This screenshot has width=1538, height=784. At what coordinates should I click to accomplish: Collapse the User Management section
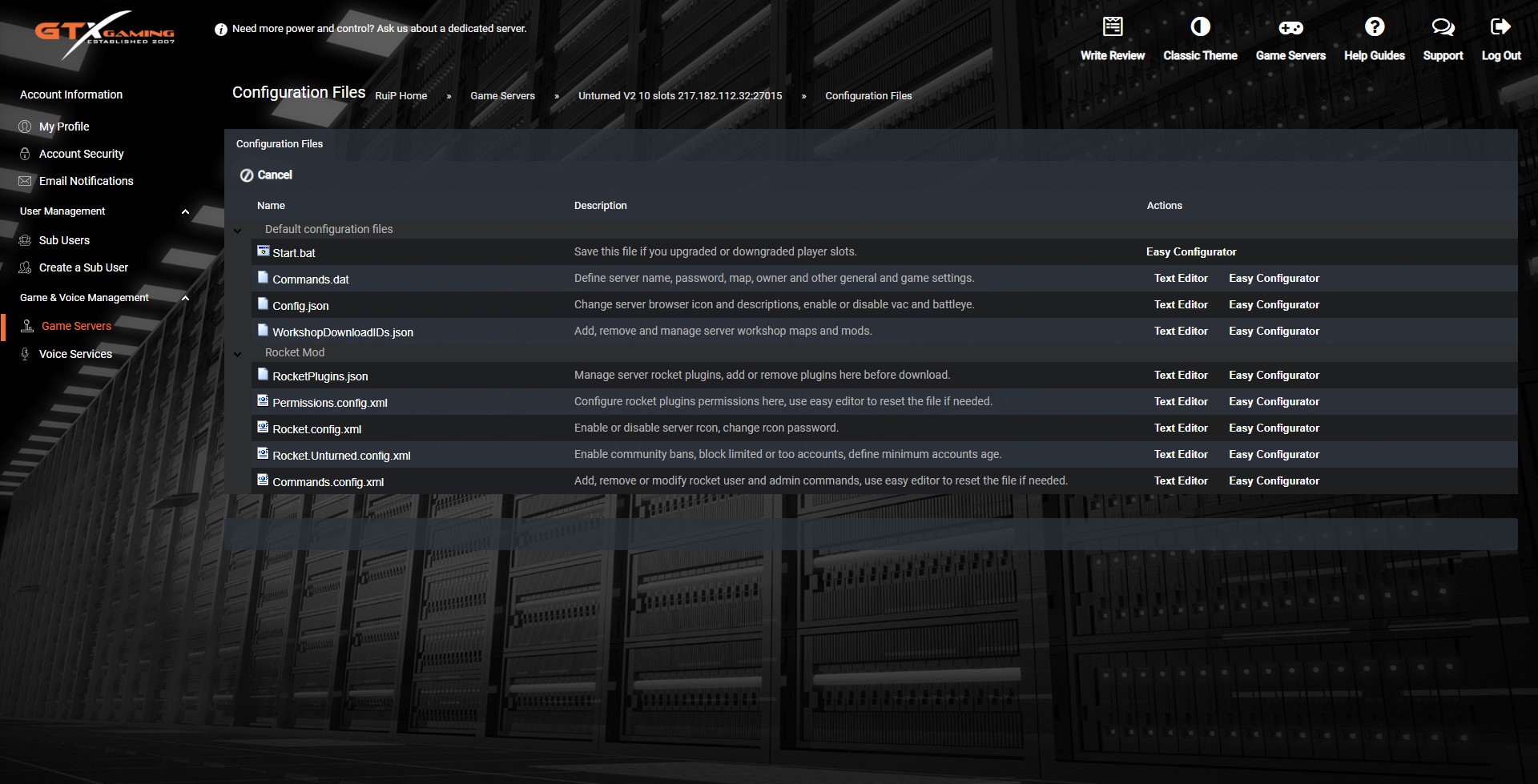[185, 212]
